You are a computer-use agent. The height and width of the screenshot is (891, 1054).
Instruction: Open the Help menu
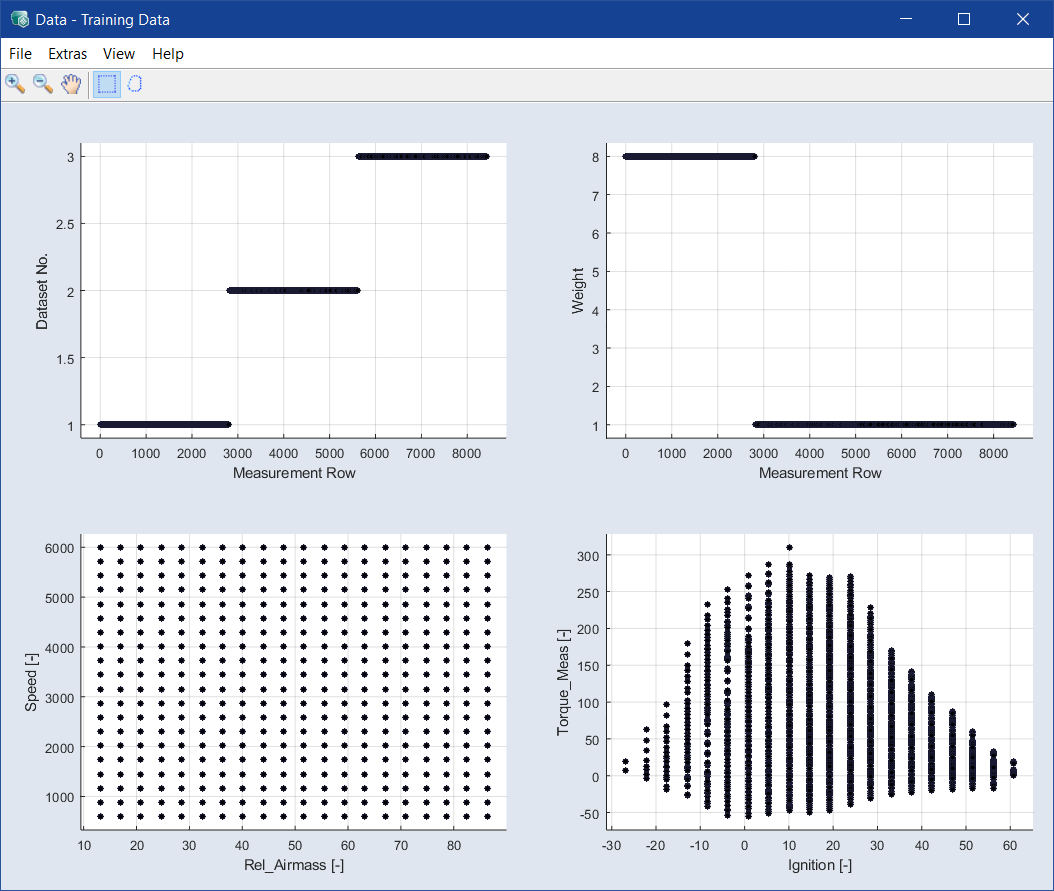click(168, 54)
